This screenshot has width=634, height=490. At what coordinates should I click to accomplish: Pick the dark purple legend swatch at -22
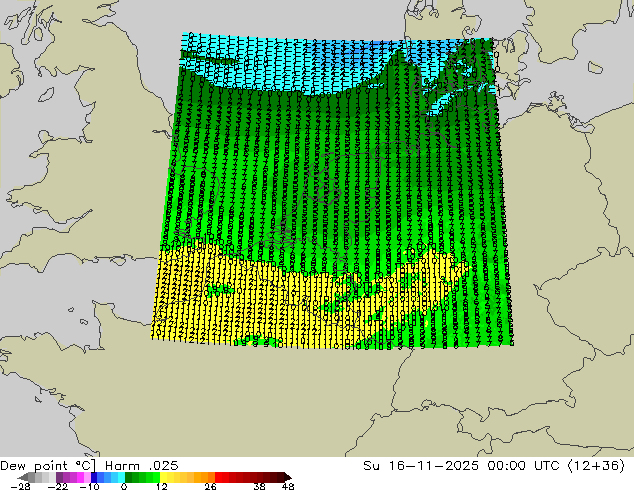tap(59, 477)
